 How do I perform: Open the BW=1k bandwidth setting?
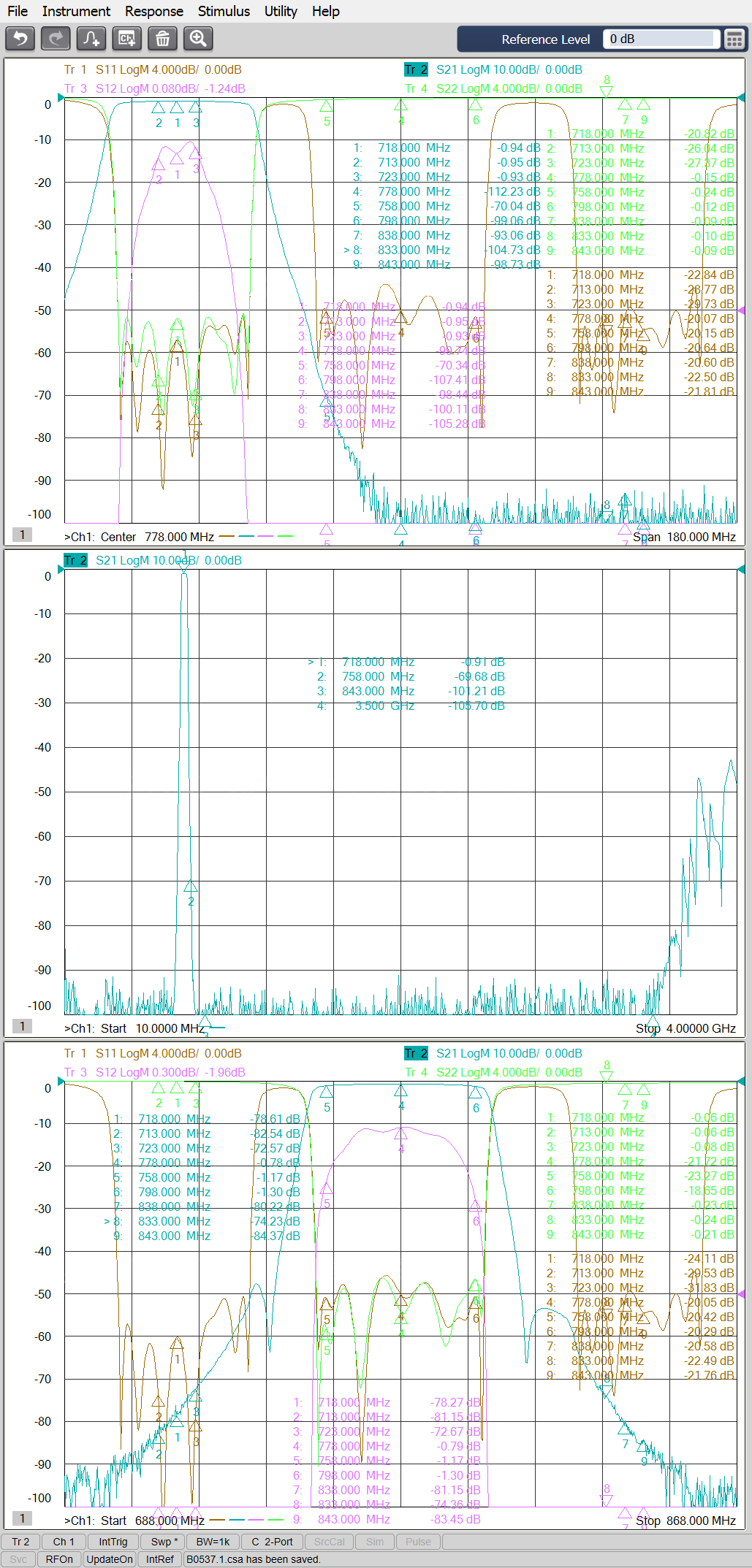(x=213, y=1542)
